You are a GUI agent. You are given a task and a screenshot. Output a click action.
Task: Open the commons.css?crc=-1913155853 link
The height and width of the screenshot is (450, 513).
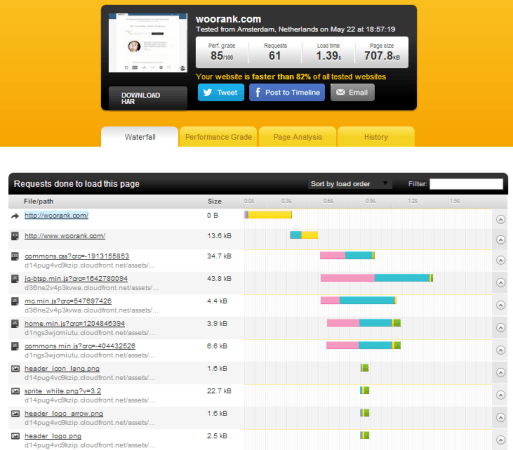(77, 256)
